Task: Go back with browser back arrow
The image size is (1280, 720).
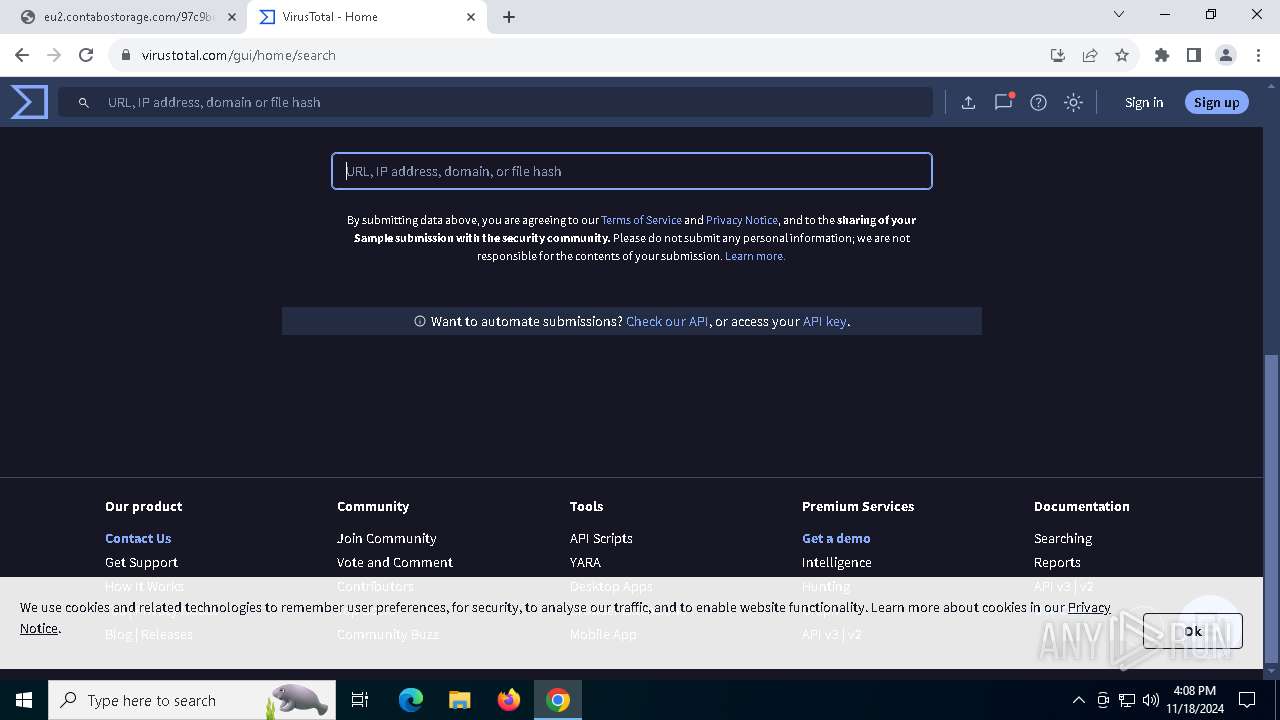Action: [22, 55]
